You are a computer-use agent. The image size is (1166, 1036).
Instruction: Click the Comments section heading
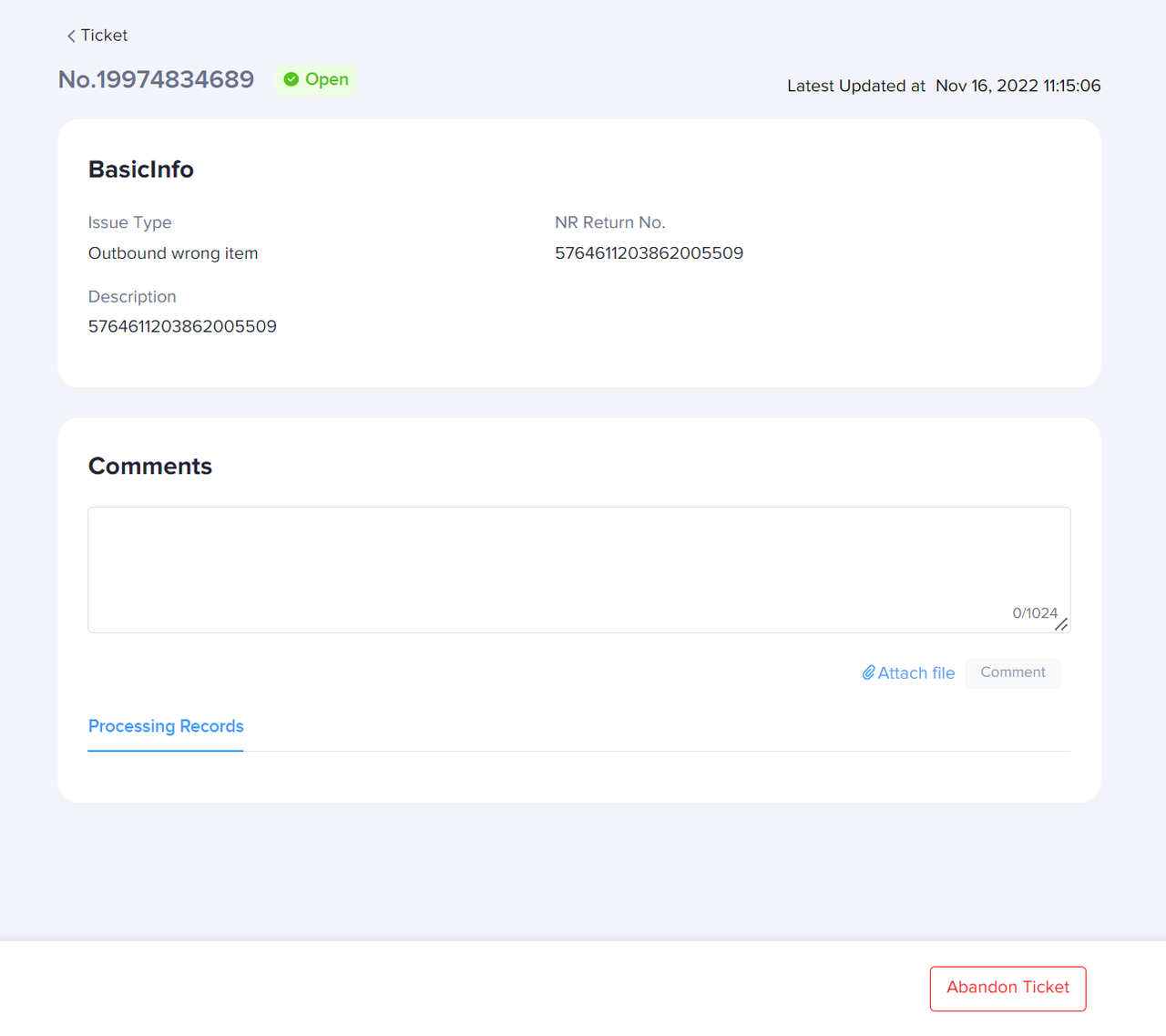pyautogui.click(x=150, y=466)
